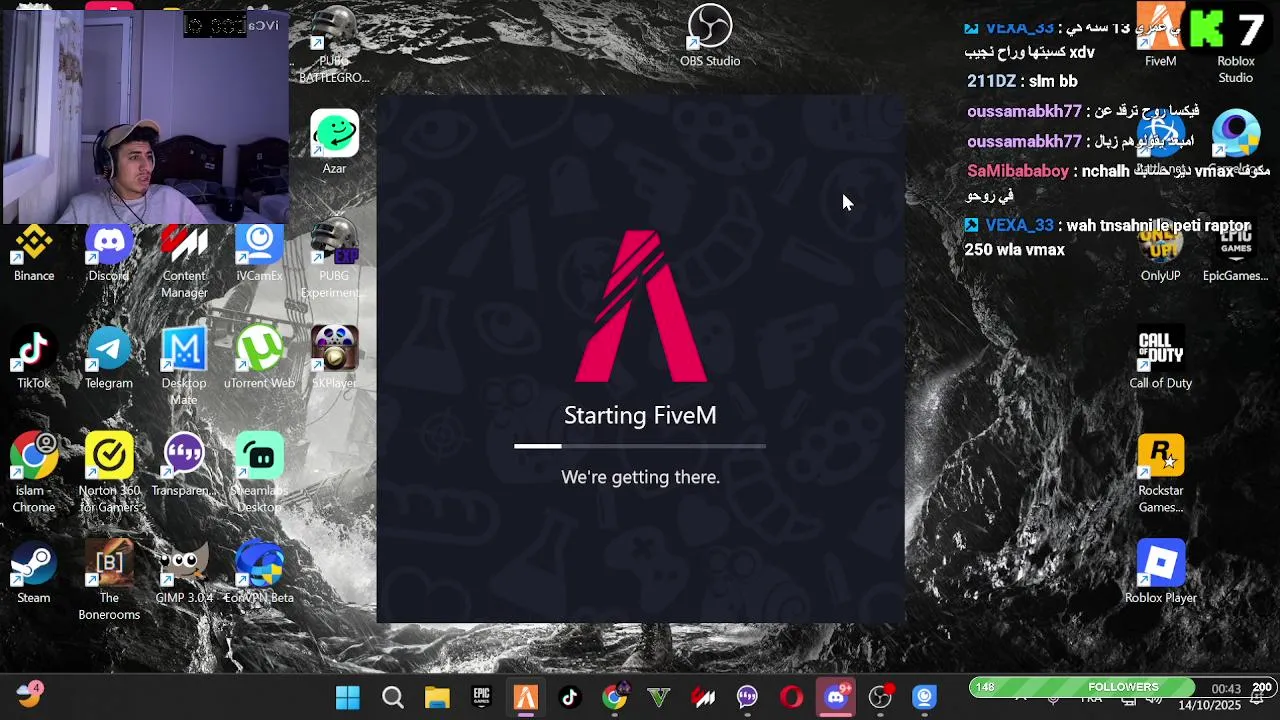Switch to Discord in the taskbar
The image size is (1280, 720).
click(836, 697)
